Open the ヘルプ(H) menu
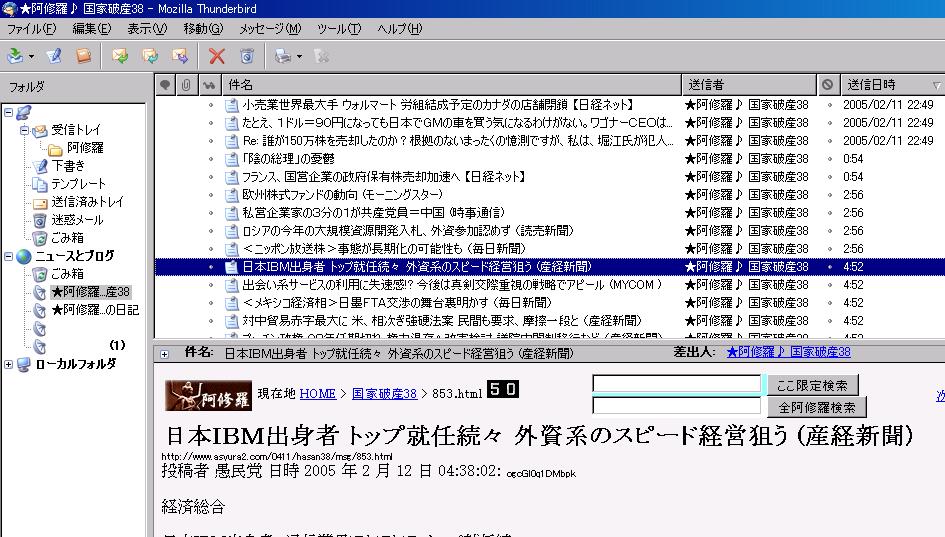Viewport: 945px width, 537px height. (400, 28)
